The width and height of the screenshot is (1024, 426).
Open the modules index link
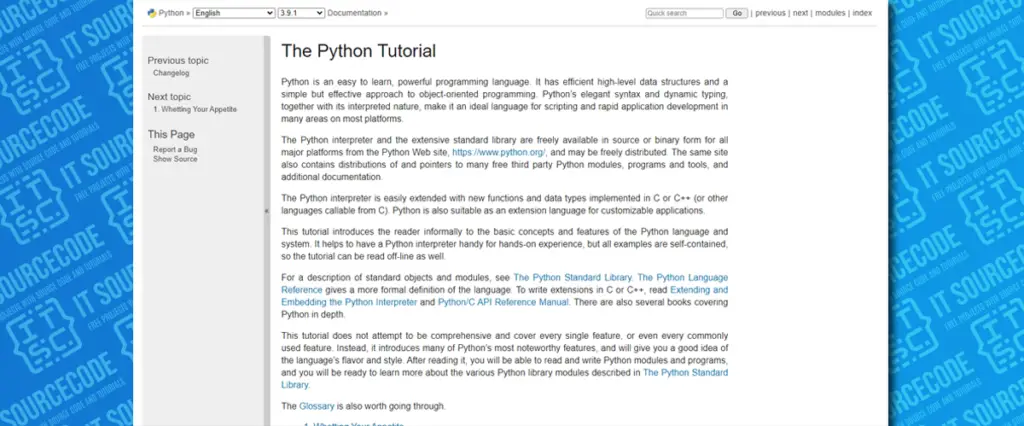pyautogui.click(x=830, y=13)
